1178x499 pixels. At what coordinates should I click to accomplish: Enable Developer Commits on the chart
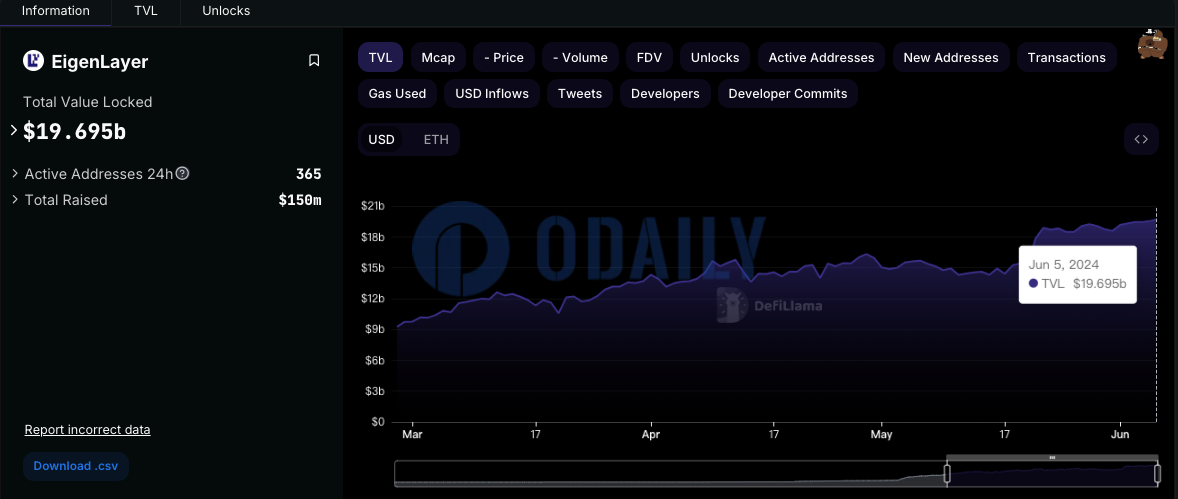[787, 93]
